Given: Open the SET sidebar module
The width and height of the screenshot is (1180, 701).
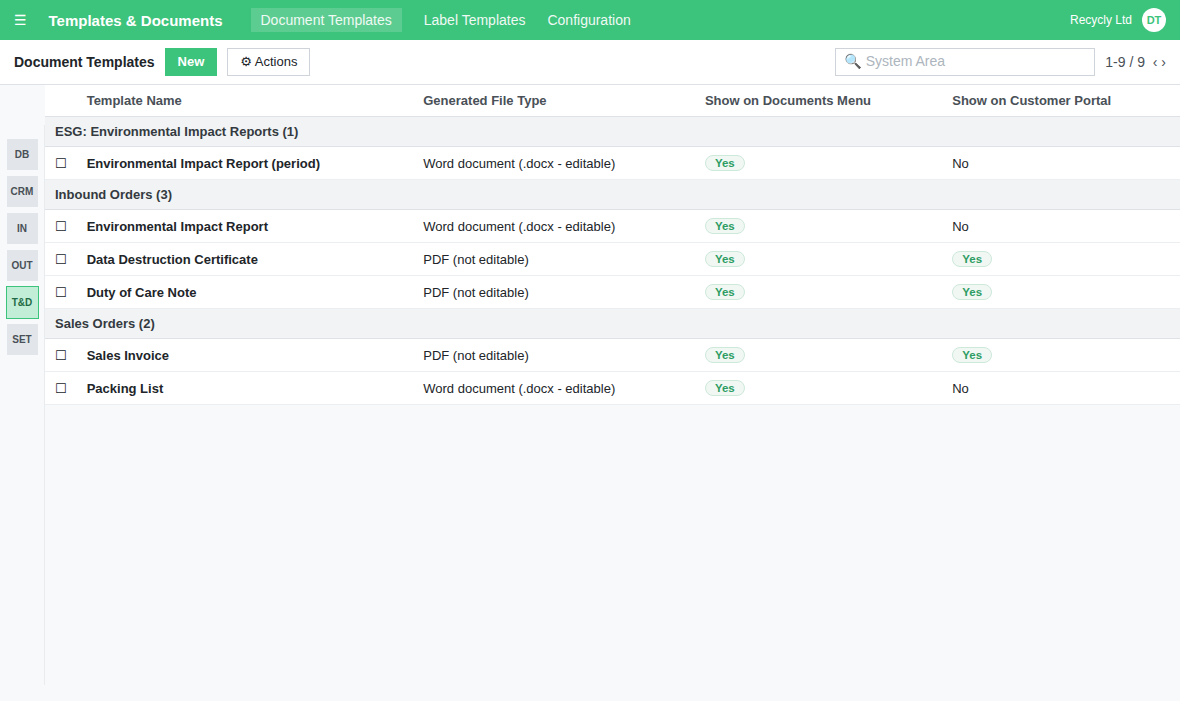Looking at the screenshot, I should coord(22,340).
